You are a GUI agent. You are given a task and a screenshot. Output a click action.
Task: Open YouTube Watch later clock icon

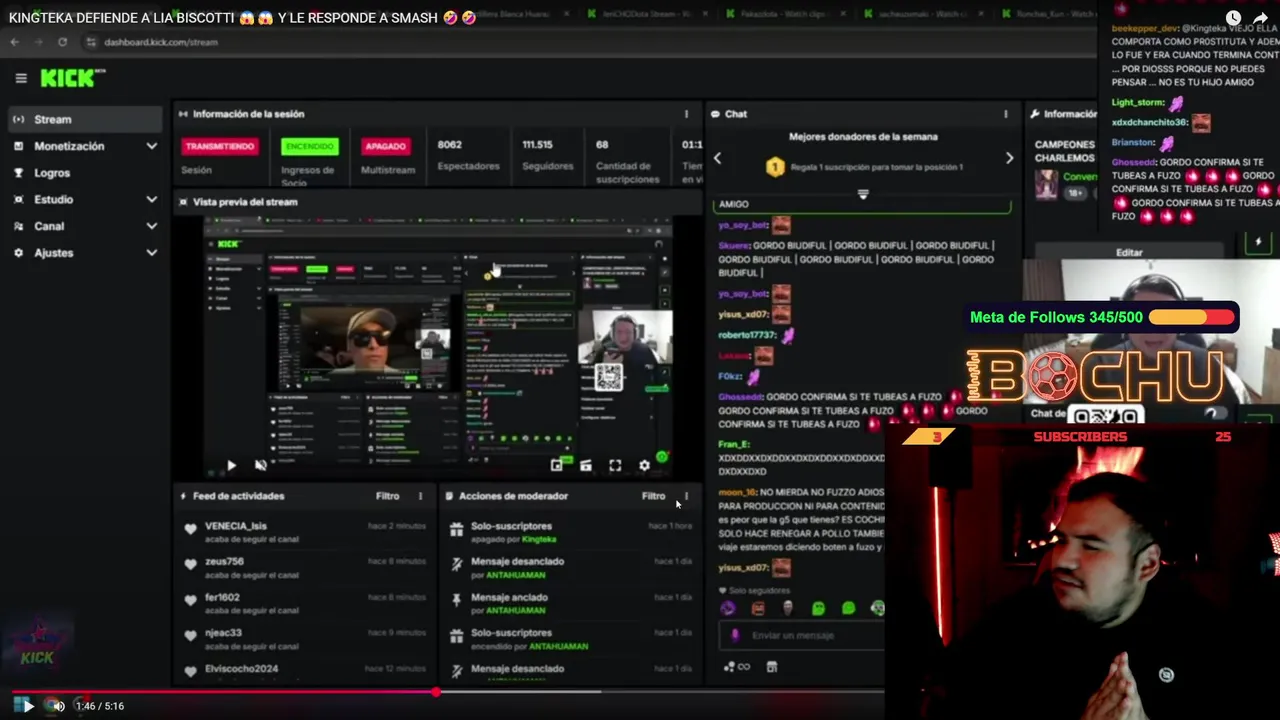pyautogui.click(x=1233, y=18)
